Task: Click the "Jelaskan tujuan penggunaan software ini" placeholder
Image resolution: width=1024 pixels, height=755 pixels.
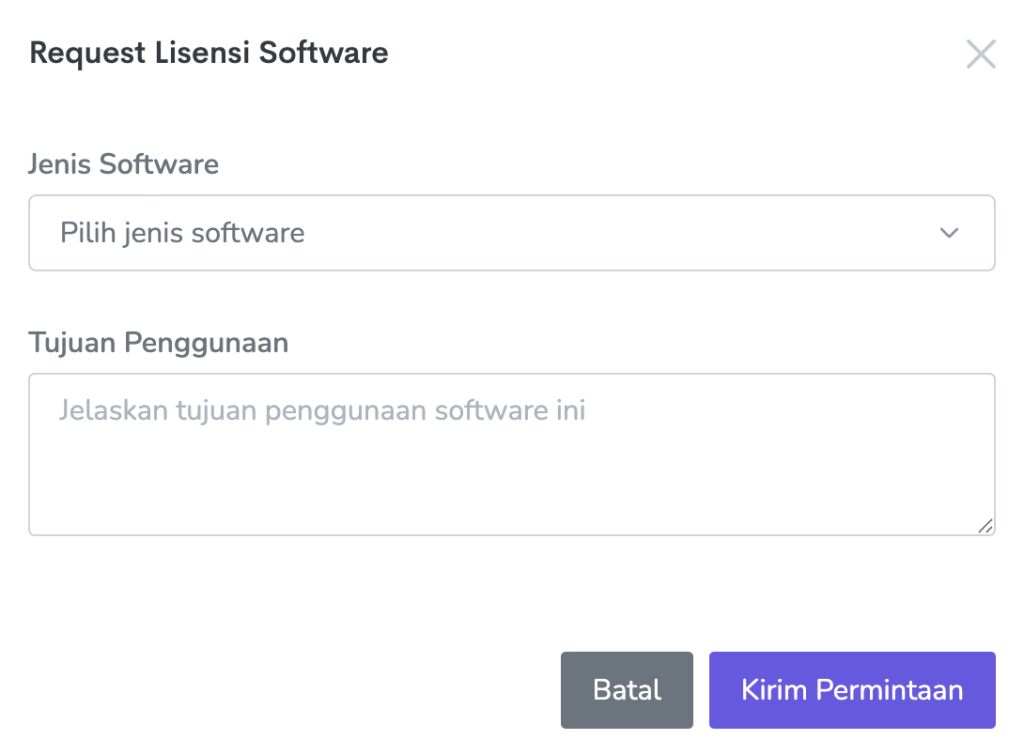Action: pyautogui.click(x=321, y=411)
